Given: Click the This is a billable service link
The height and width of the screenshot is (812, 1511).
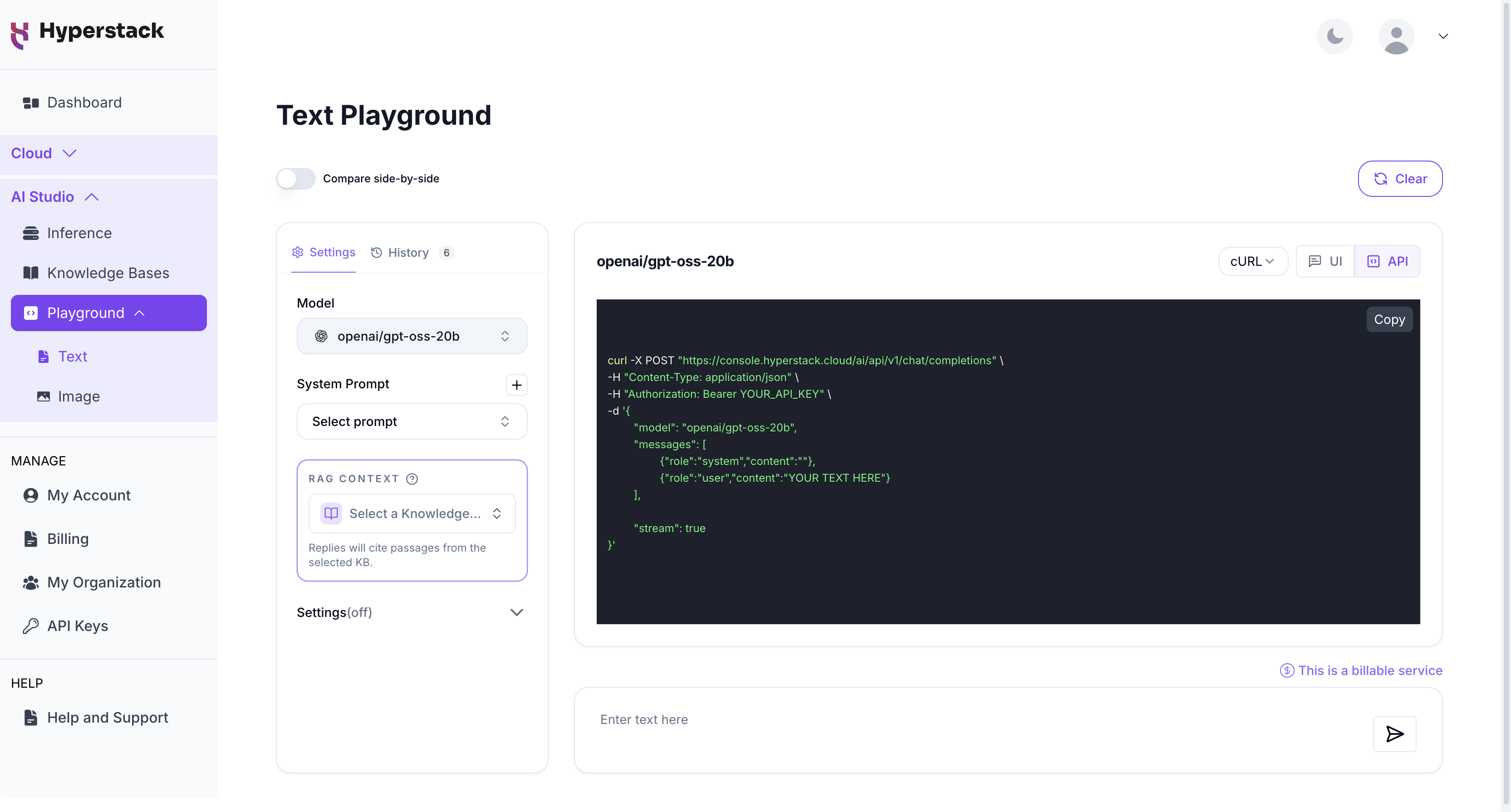Looking at the screenshot, I should pyautogui.click(x=1369, y=670).
